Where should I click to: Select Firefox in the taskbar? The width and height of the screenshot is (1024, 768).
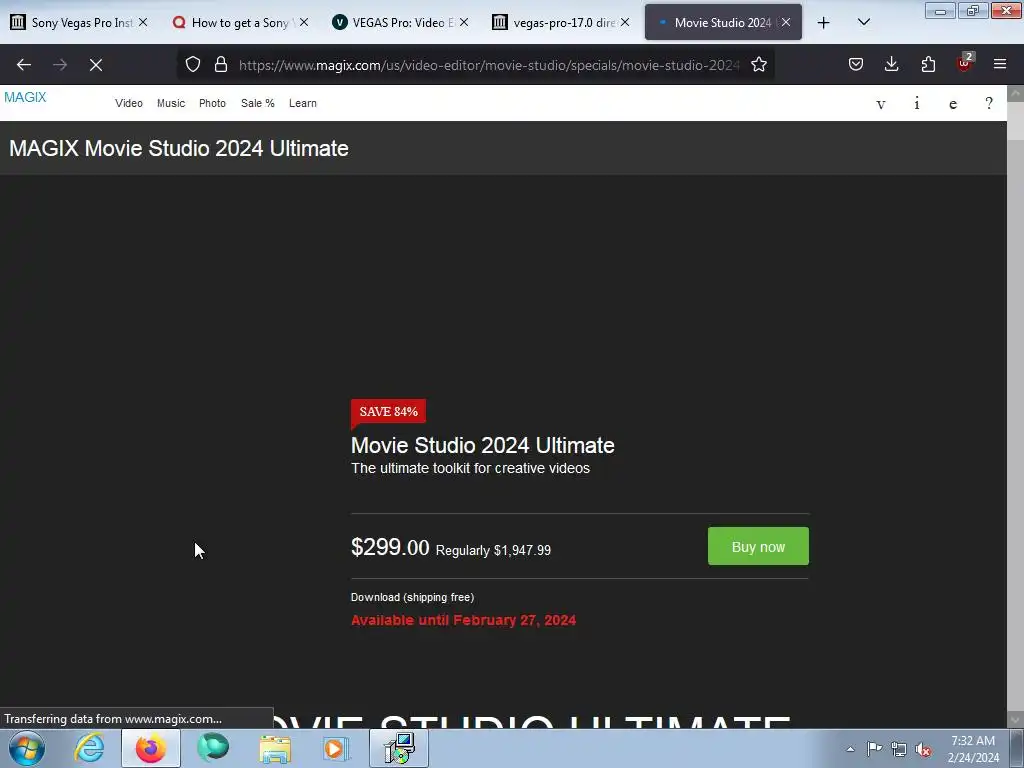[x=150, y=748]
